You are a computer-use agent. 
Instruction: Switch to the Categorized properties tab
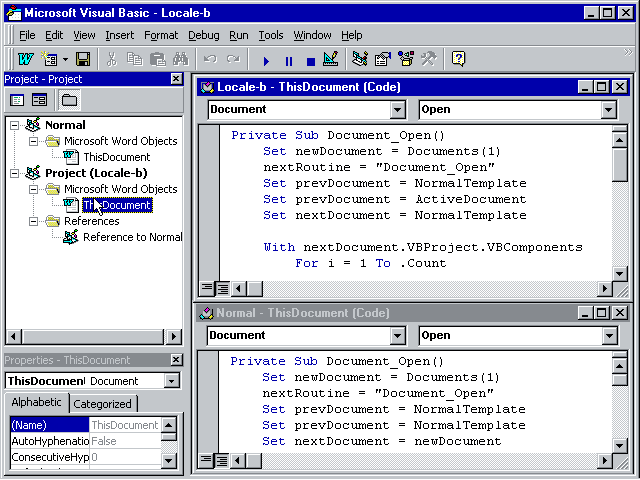102,404
